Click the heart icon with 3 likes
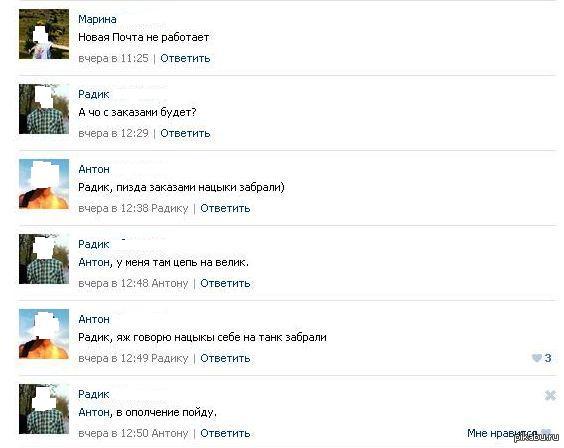 tap(537, 358)
